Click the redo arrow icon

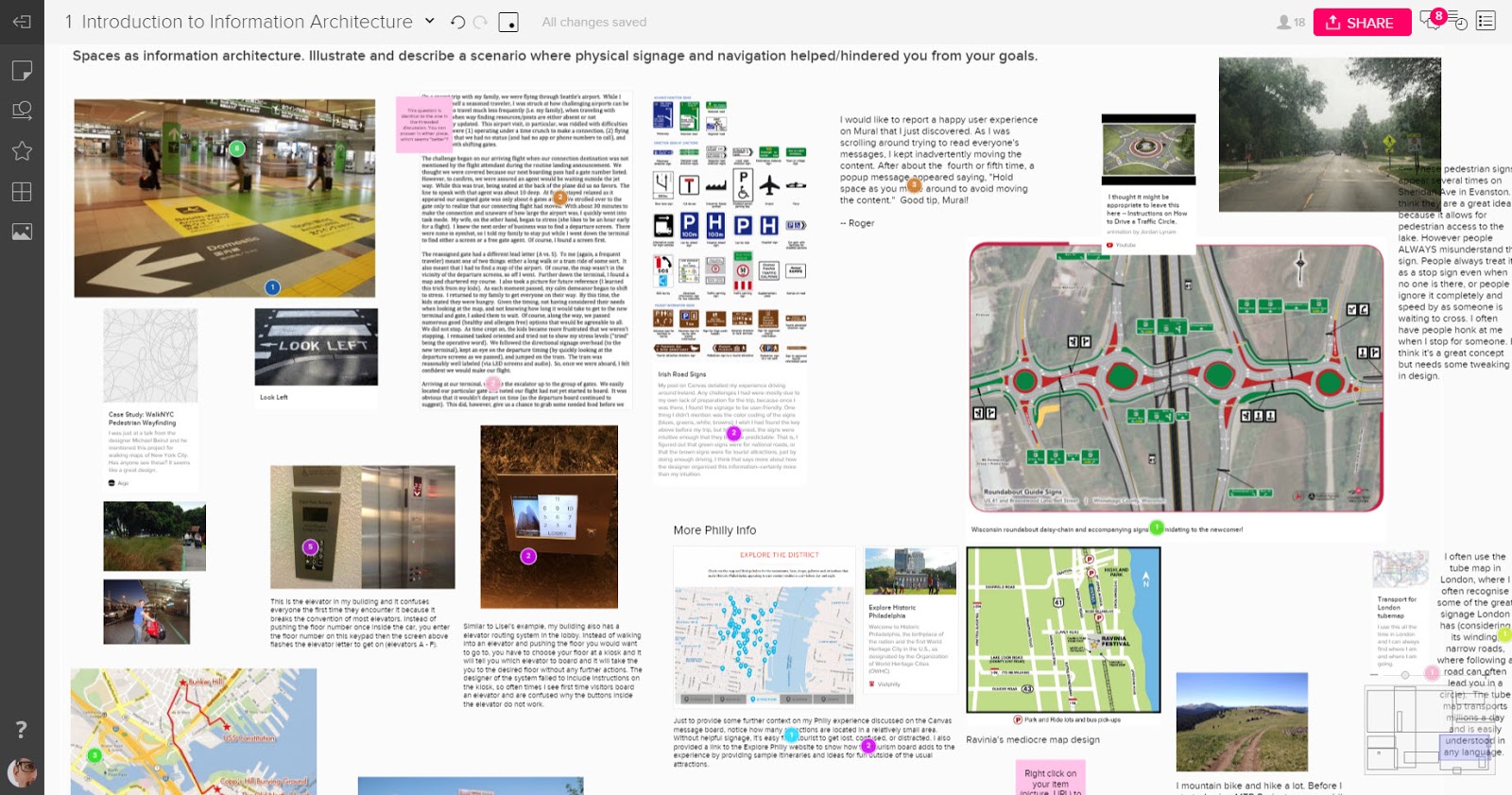pos(480,22)
